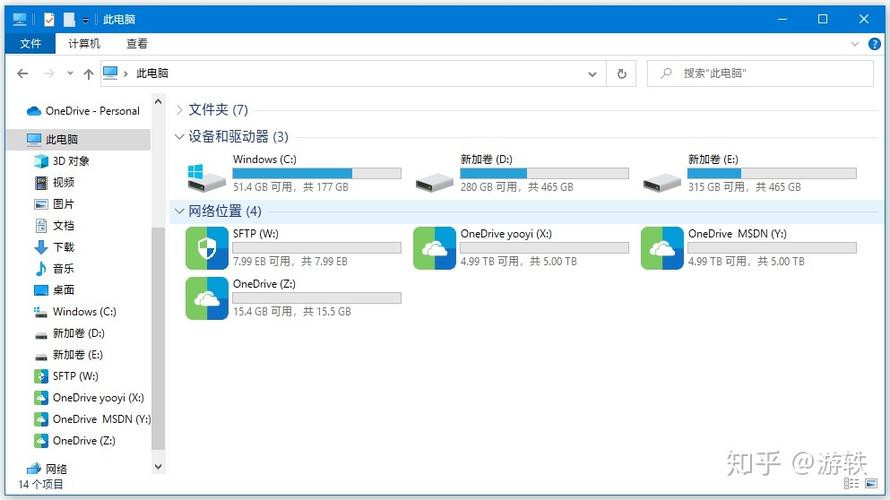
Task: Click the 网络 network icon in sidebar
Action: (x=34, y=468)
